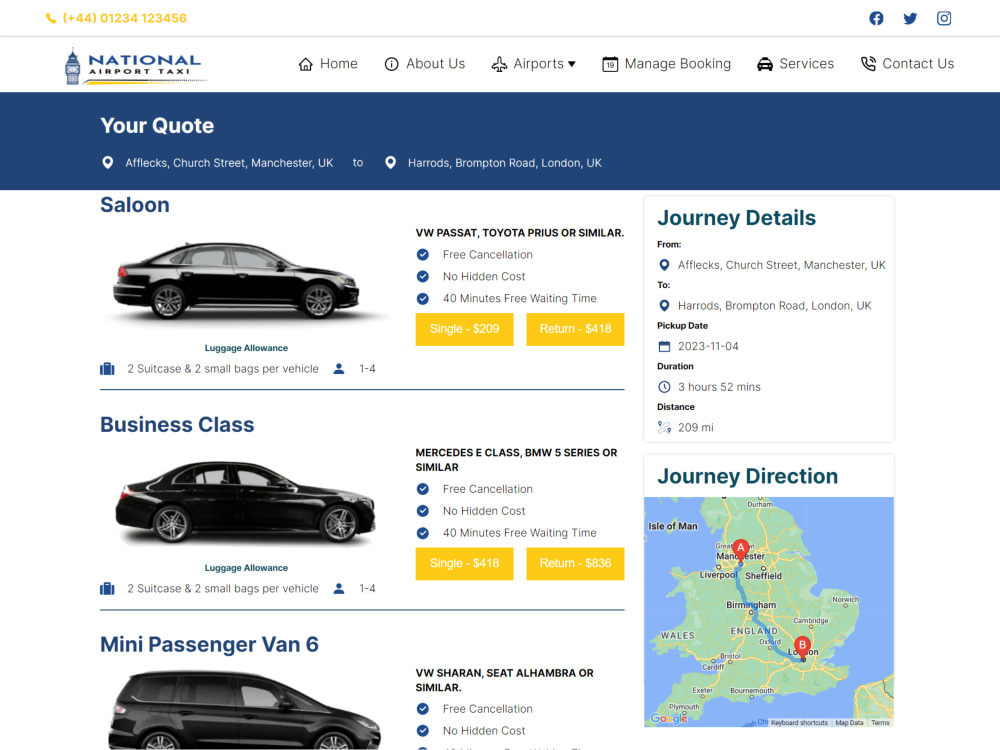Viewport: 1000px width, 750px height.
Task: Click the taxi car icon beside Services
Action: click(x=765, y=64)
